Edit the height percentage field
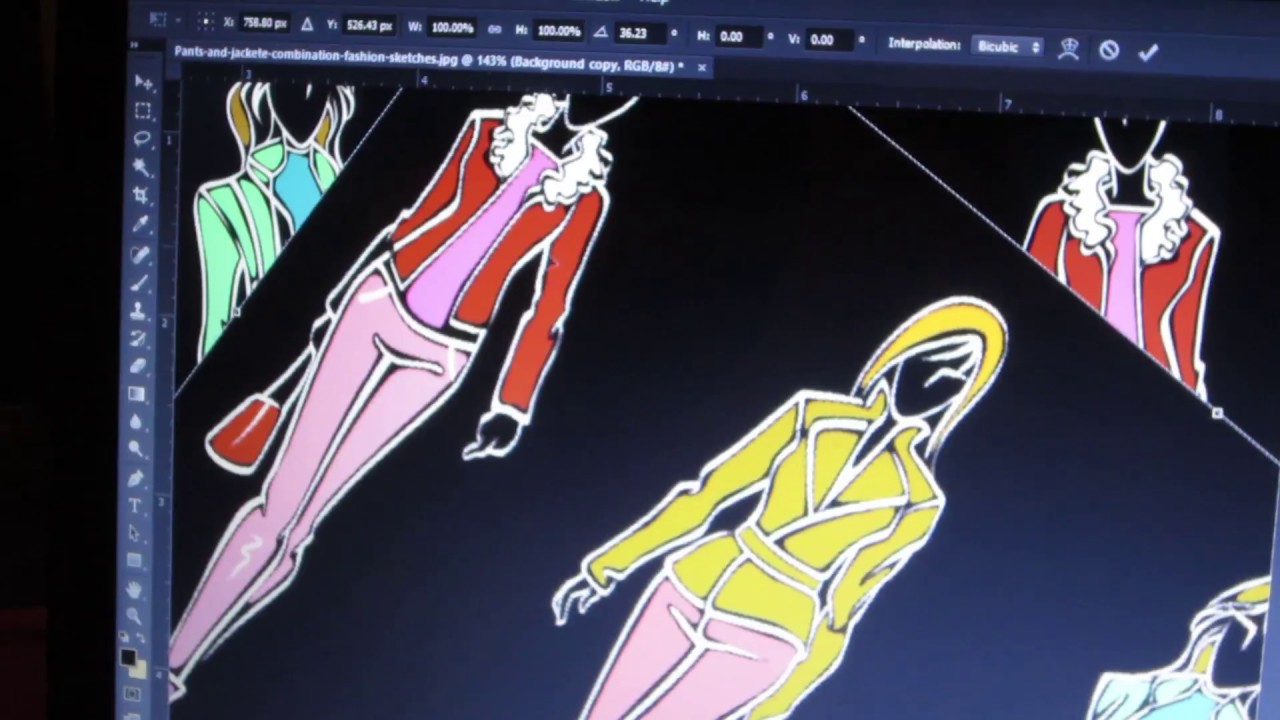Viewport: 1280px width, 720px height. pyautogui.click(x=558, y=31)
